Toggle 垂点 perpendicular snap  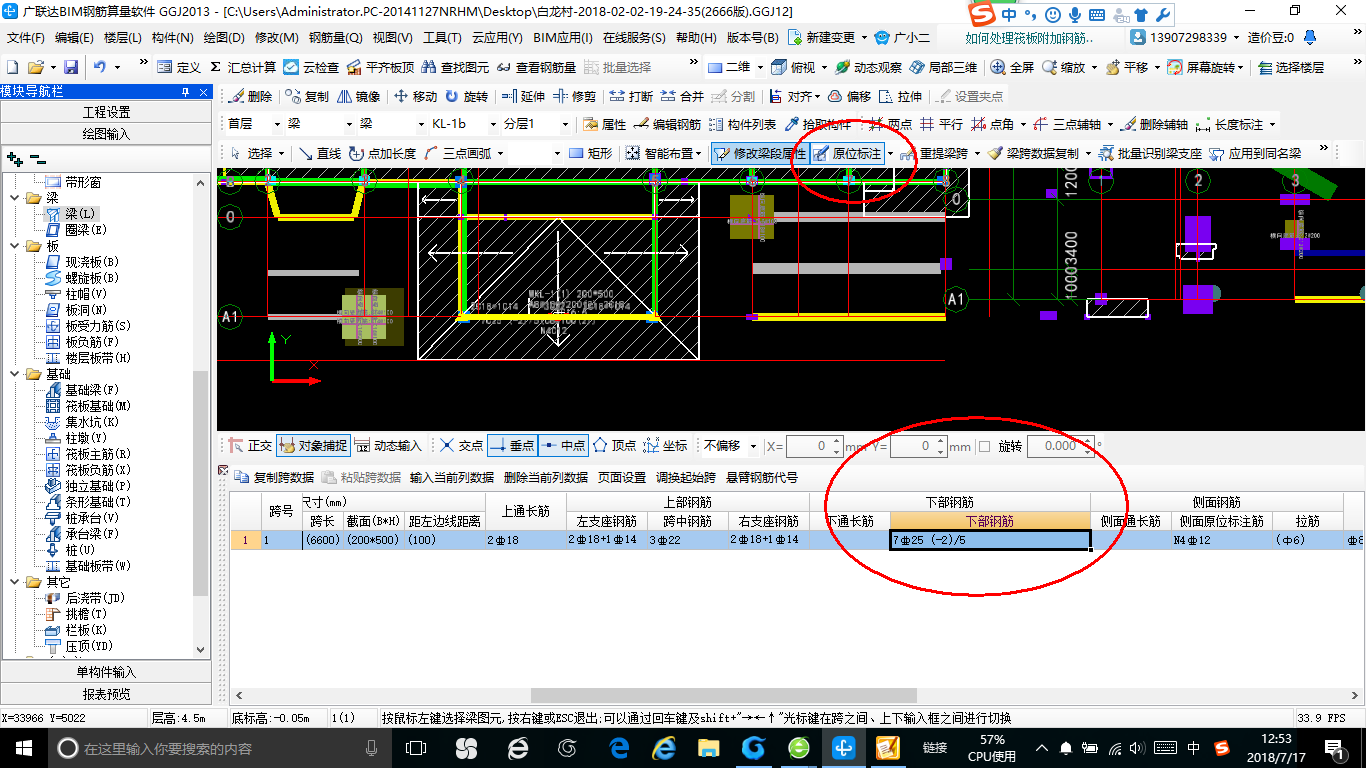tap(511, 445)
